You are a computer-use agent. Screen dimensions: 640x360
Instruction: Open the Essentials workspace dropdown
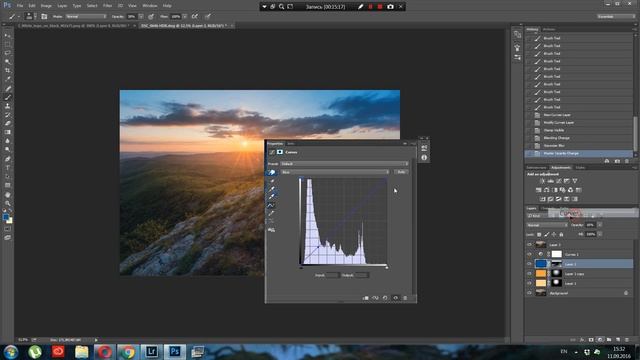[x=616, y=16]
